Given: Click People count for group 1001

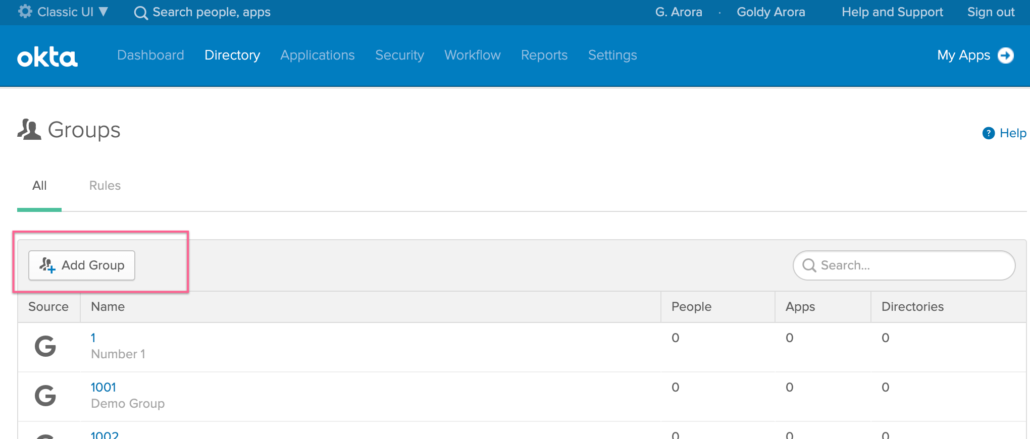Looking at the screenshot, I should point(675,388).
